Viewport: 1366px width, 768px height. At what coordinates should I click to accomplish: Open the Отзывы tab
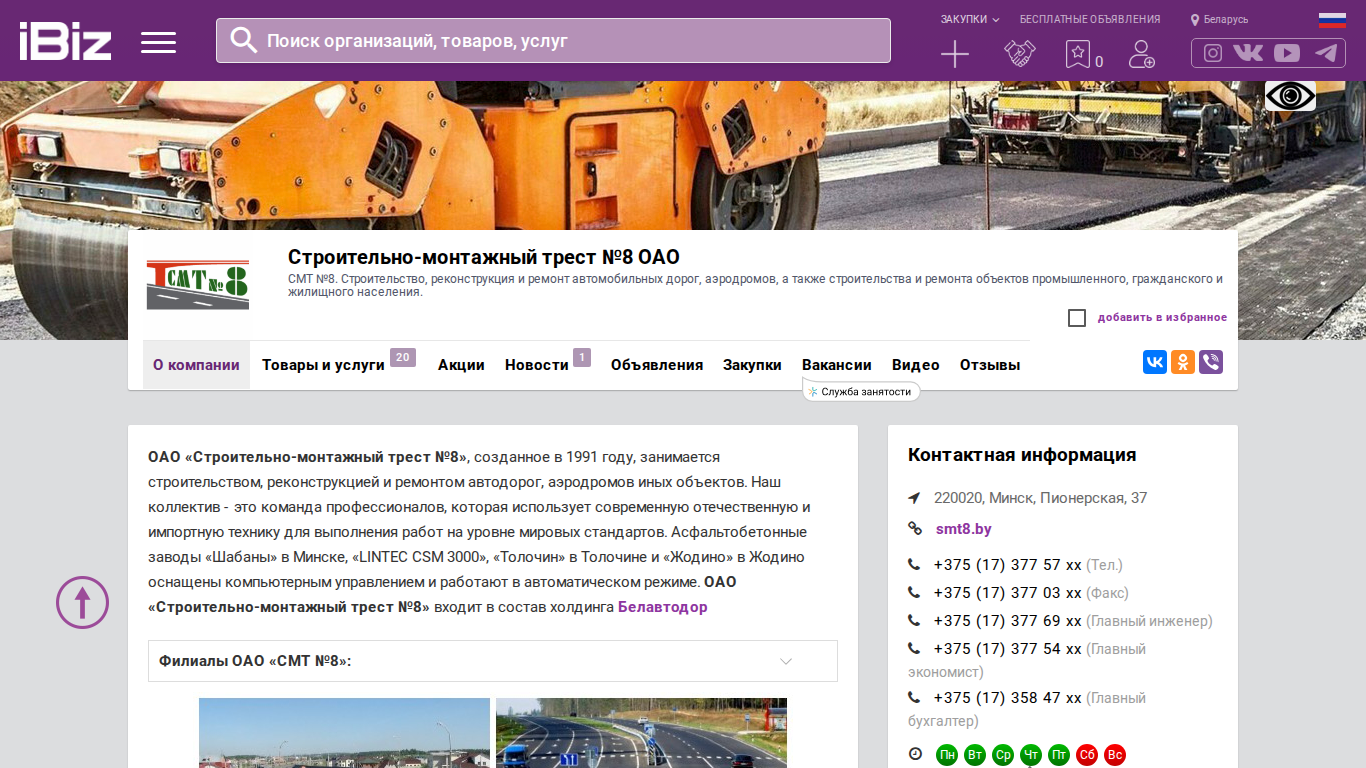990,365
